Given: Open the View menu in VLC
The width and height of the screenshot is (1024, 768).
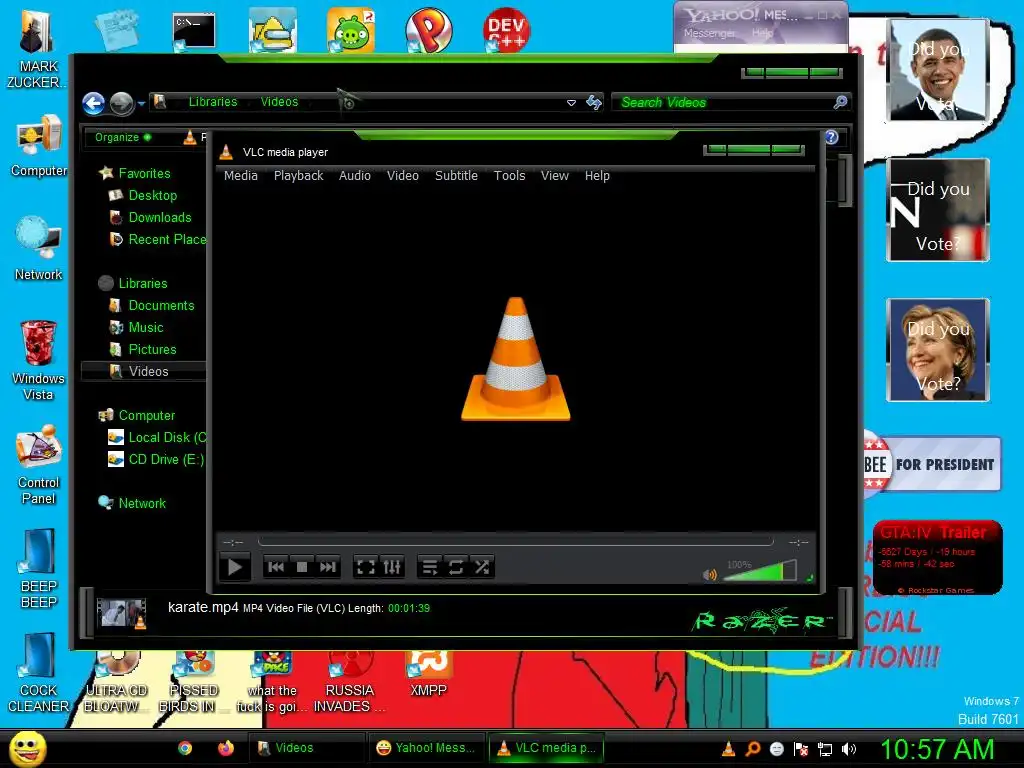Looking at the screenshot, I should [554, 176].
